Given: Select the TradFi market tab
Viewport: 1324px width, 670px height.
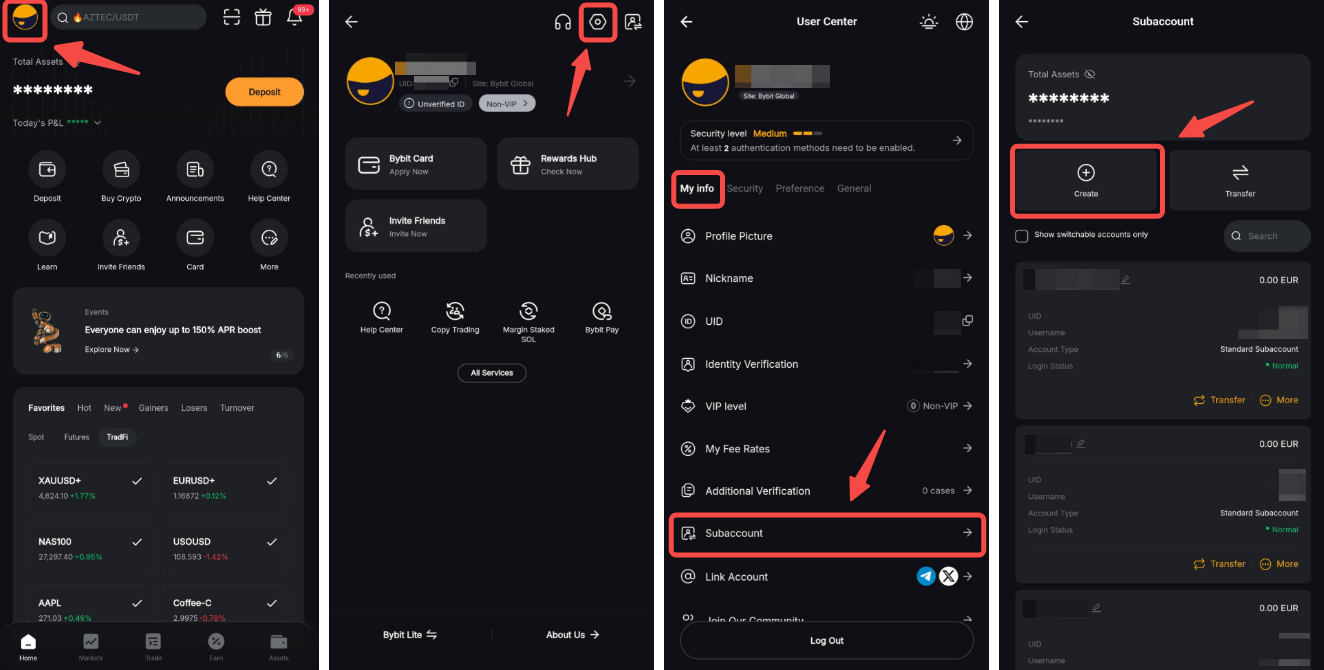Looking at the screenshot, I should click(x=117, y=437).
